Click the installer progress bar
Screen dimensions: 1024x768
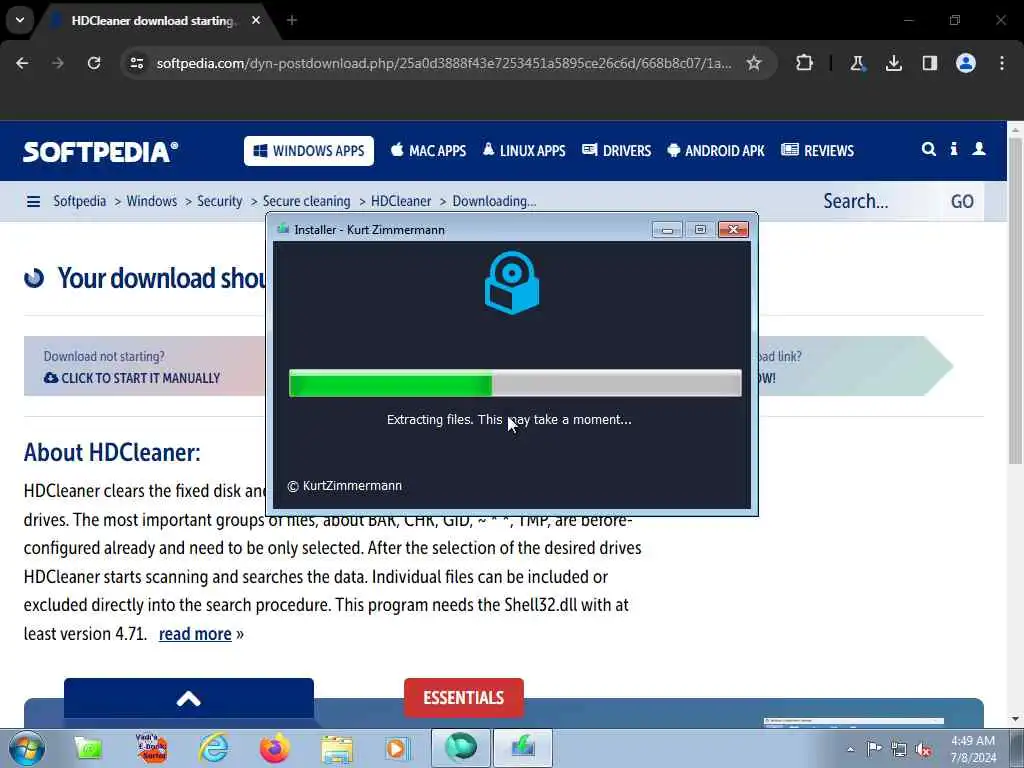pos(515,383)
